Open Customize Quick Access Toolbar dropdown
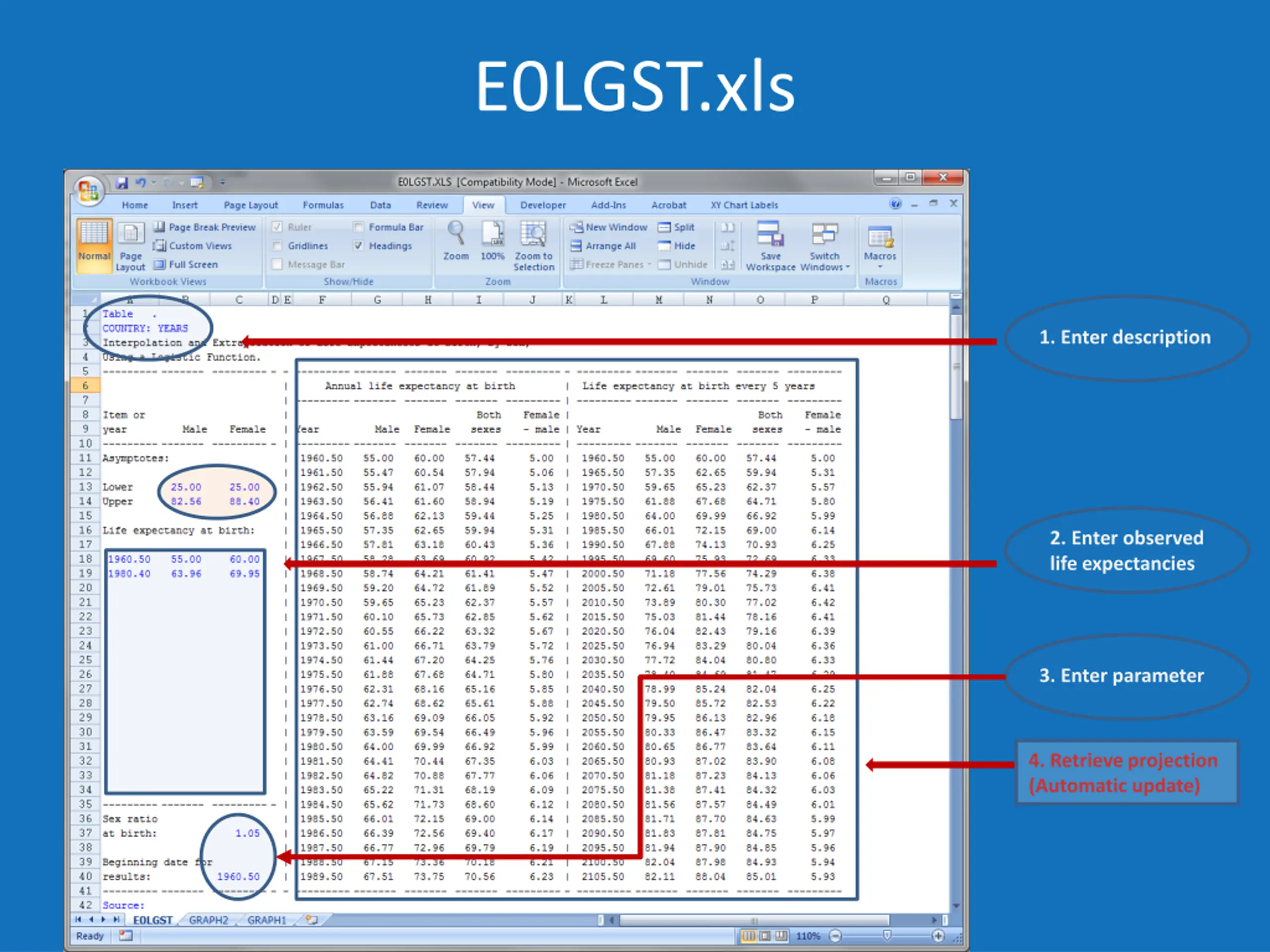Screen dimensions: 1270x952 [x=223, y=182]
